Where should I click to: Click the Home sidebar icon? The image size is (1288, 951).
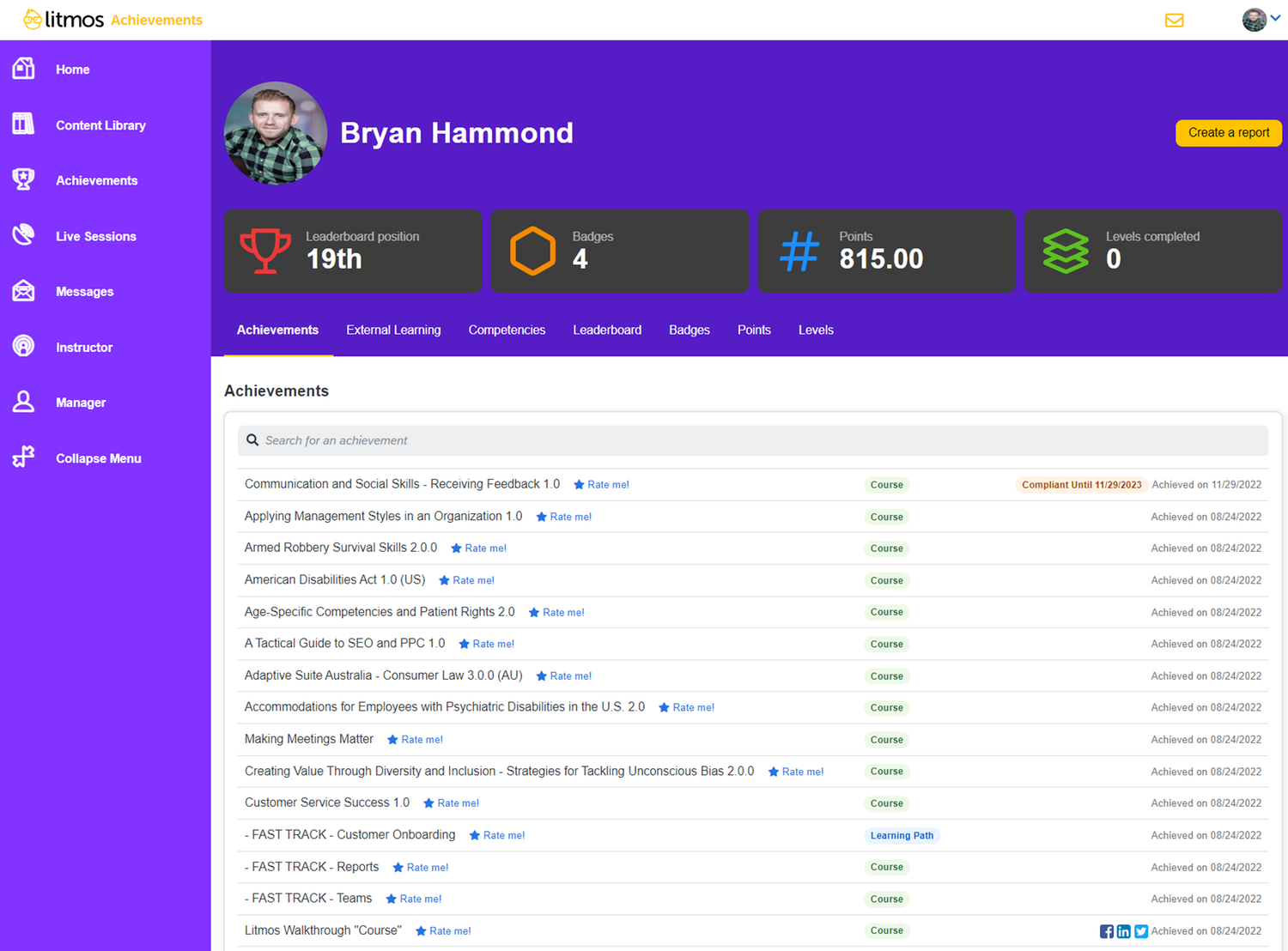[24, 69]
